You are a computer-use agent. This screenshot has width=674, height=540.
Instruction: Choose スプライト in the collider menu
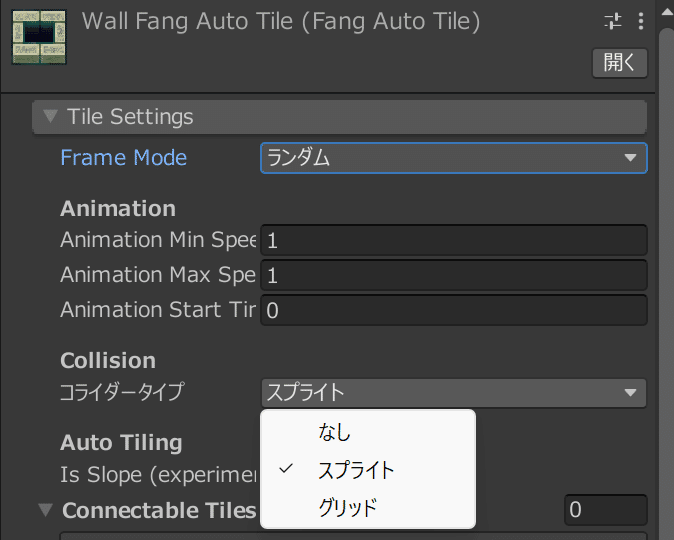tap(356, 470)
